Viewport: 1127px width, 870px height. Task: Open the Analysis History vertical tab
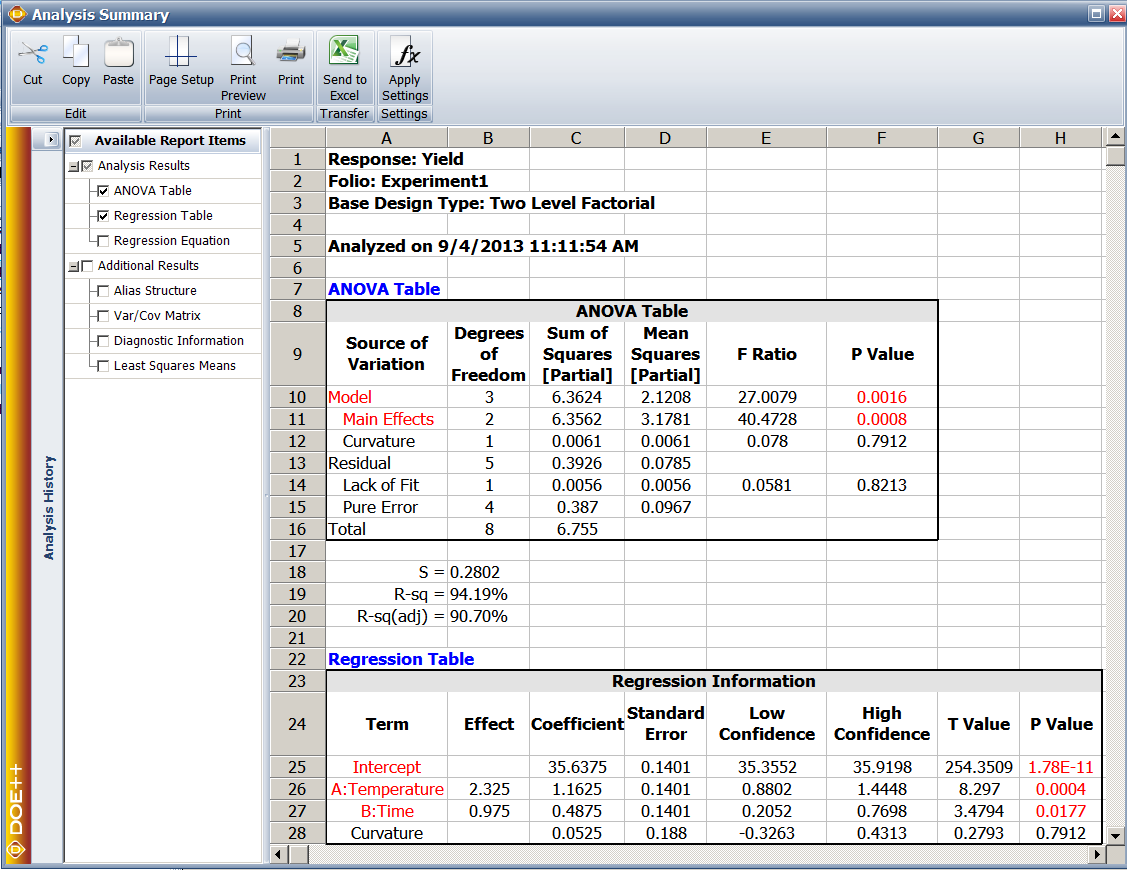click(49, 507)
